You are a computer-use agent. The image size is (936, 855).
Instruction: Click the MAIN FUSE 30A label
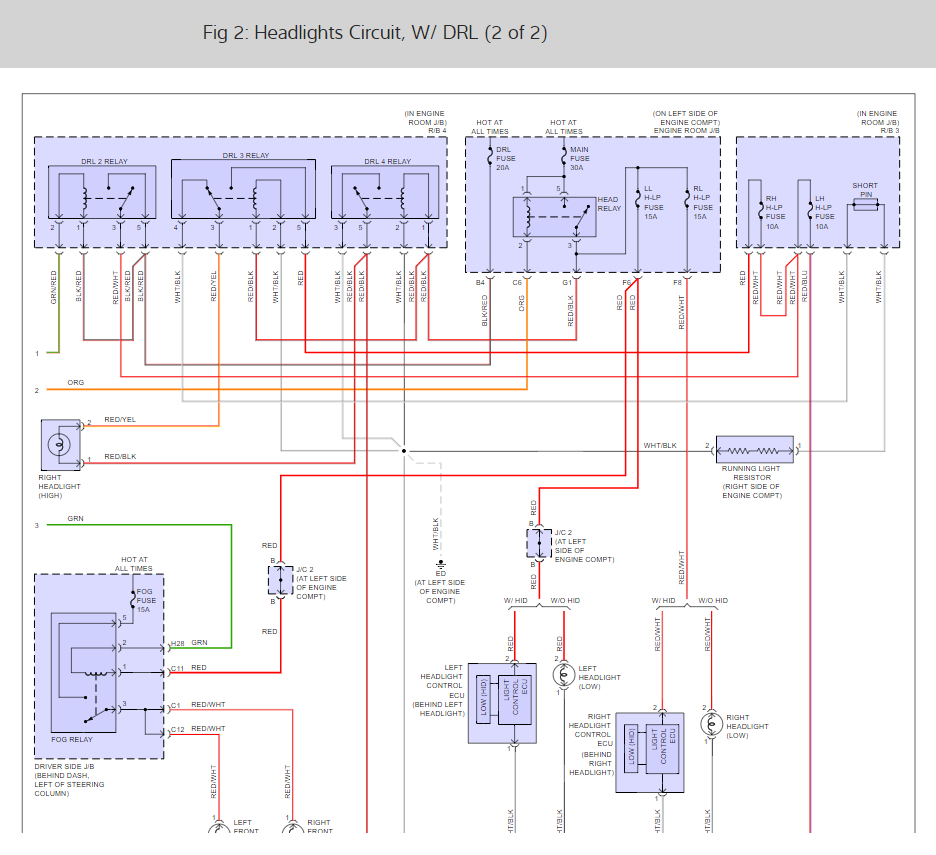point(580,159)
